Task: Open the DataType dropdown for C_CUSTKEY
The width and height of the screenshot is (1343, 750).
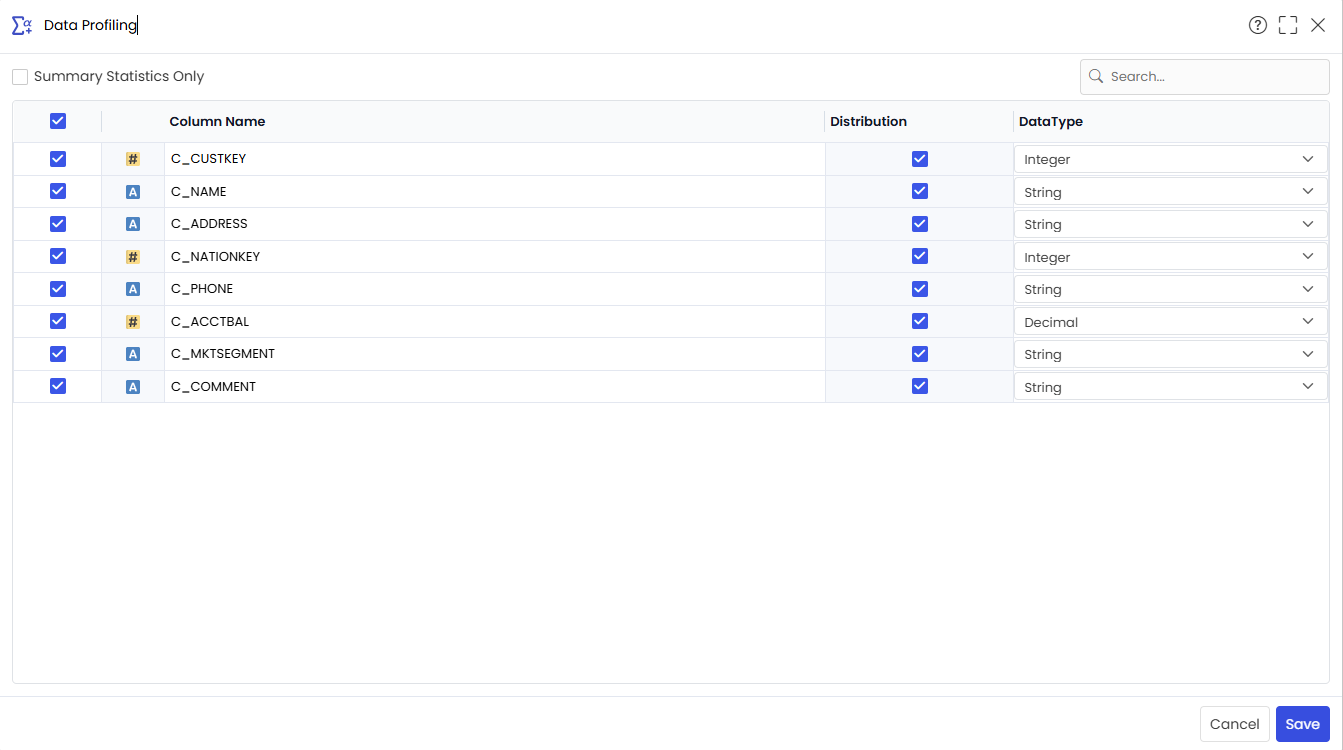Action: (x=1171, y=159)
